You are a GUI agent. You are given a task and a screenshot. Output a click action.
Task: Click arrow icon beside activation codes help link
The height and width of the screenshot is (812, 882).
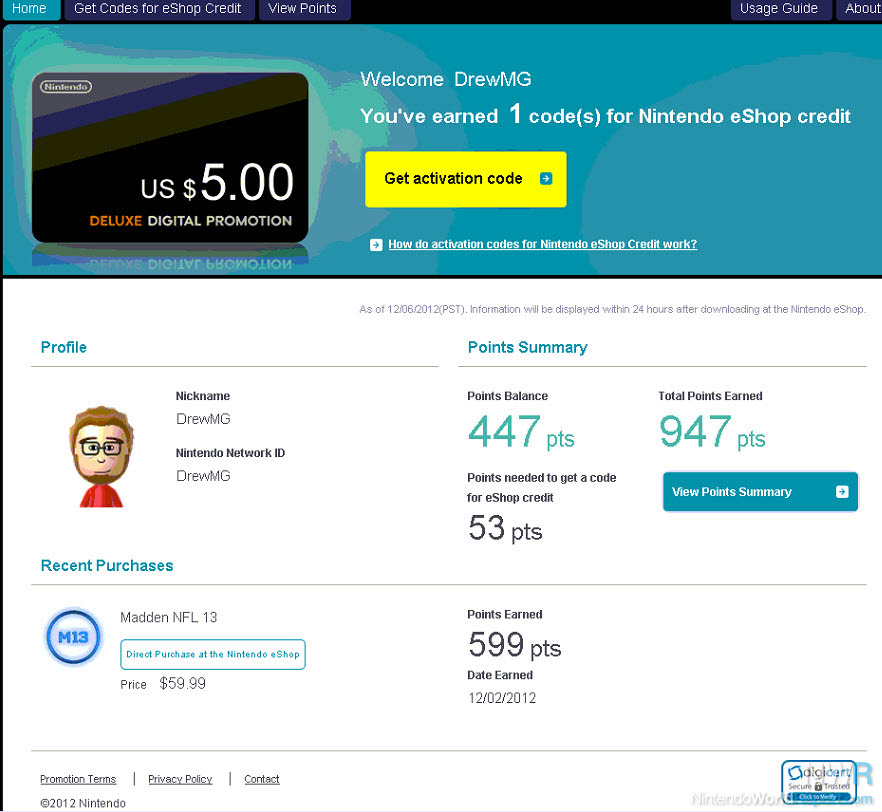tap(376, 245)
